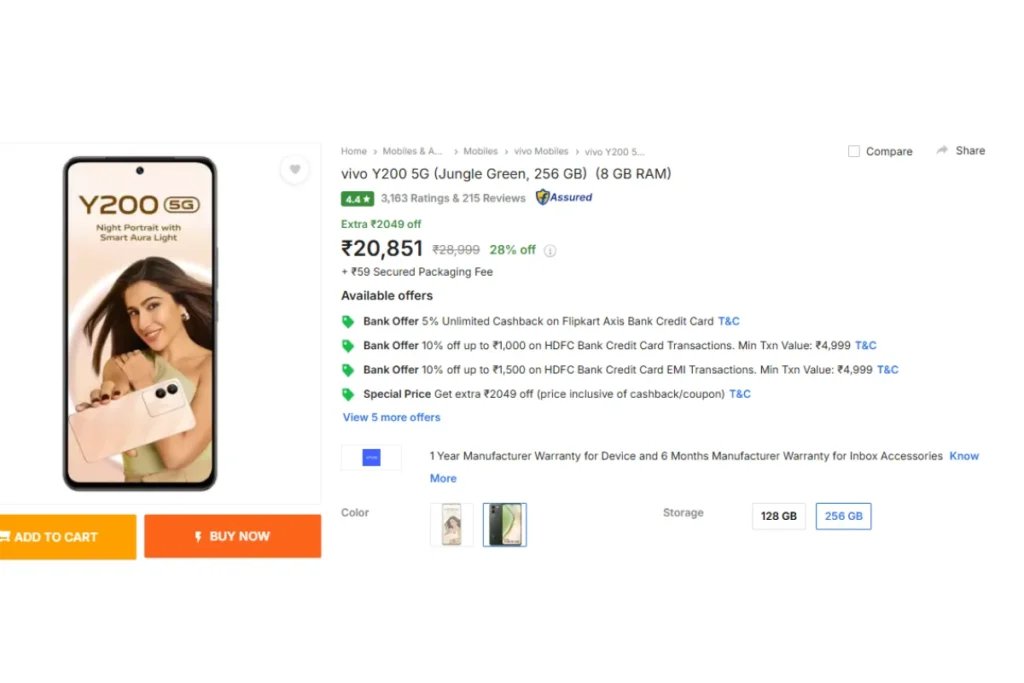Screen dimensions: 1024x683
Task: Click the Add to Cart button
Action: coord(67,537)
